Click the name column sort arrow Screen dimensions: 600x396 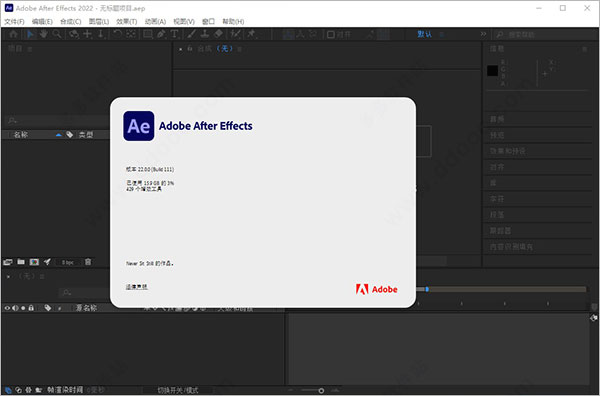(x=59, y=135)
